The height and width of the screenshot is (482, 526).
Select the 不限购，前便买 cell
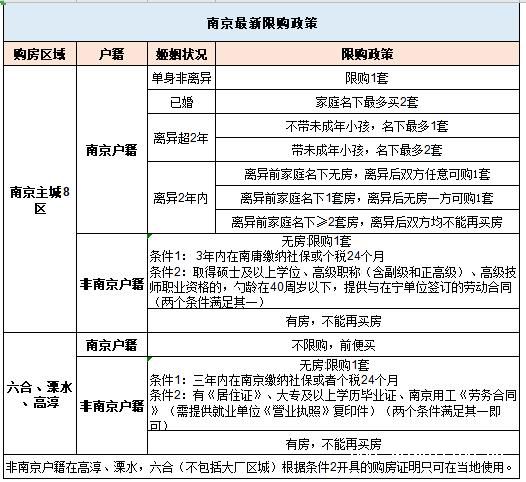(333, 345)
